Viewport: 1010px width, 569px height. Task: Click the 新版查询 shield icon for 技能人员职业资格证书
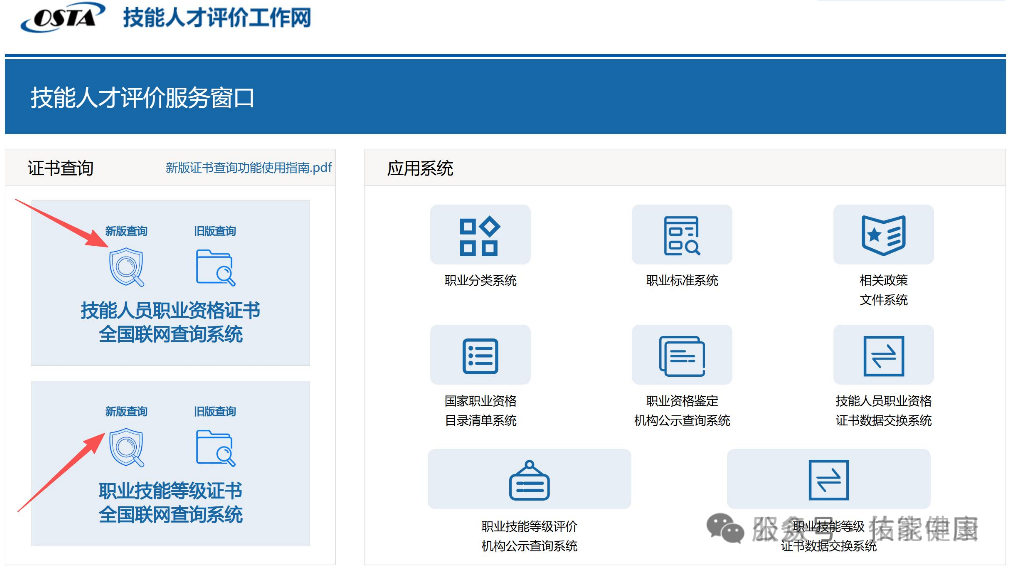[x=126, y=267]
